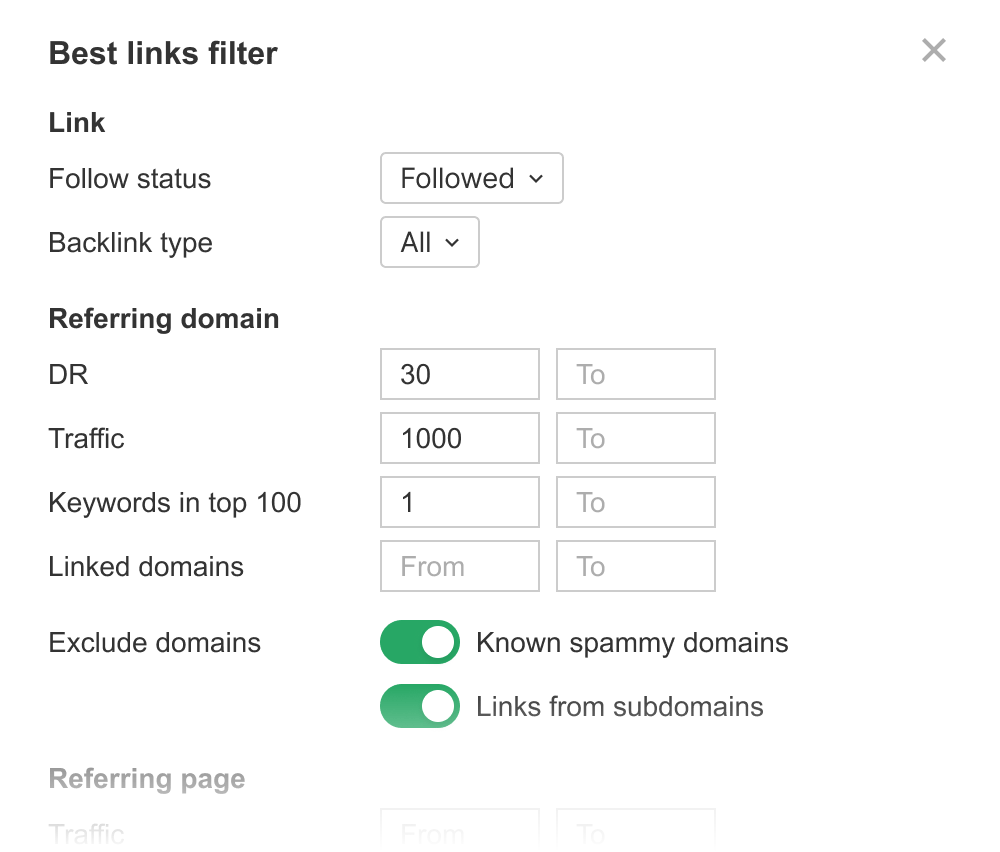This screenshot has height=852, width=1000.
Task: Click the referring domain Traffic field containing 1000
Action: point(459,439)
